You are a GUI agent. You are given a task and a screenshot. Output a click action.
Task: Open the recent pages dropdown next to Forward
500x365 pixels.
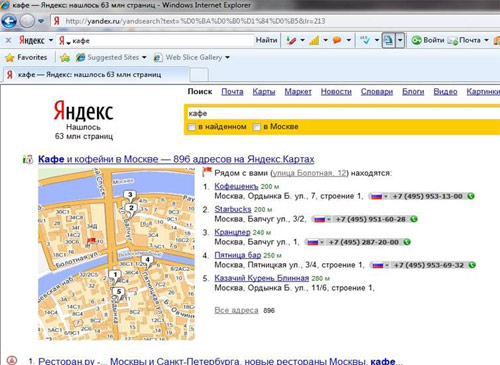(x=41, y=21)
